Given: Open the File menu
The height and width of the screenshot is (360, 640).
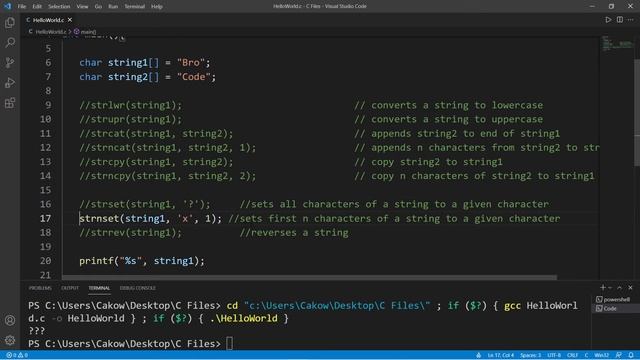Looking at the screenshot, I should tap(22, 7).
